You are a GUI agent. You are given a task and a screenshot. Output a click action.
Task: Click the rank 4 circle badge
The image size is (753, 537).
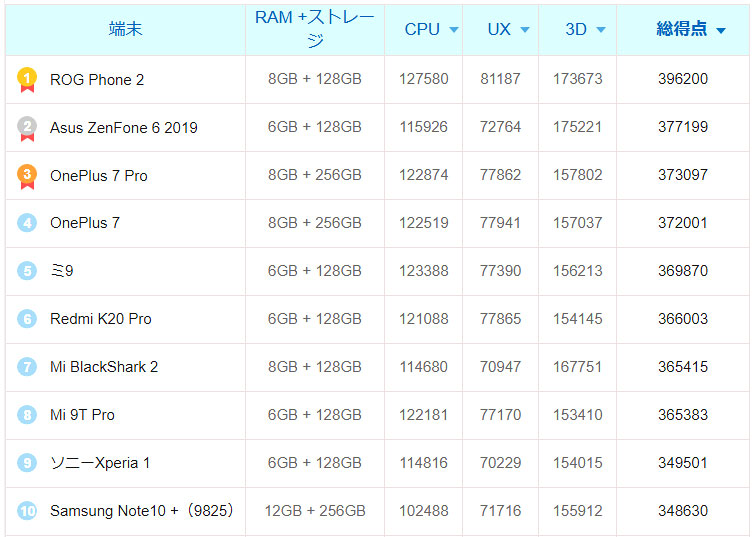tap(27, 223)
